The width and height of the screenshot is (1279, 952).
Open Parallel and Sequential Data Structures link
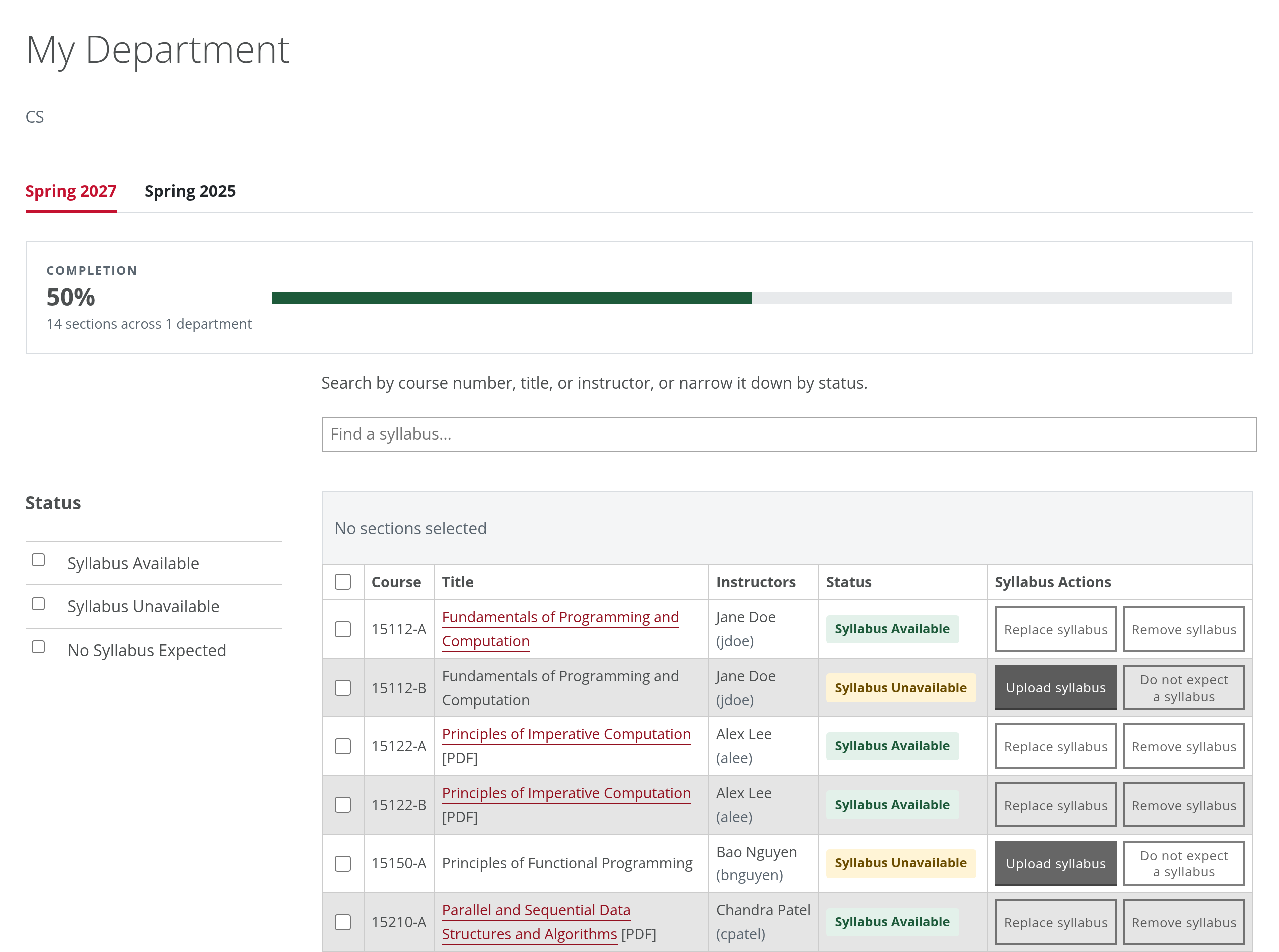click(536, 922)
